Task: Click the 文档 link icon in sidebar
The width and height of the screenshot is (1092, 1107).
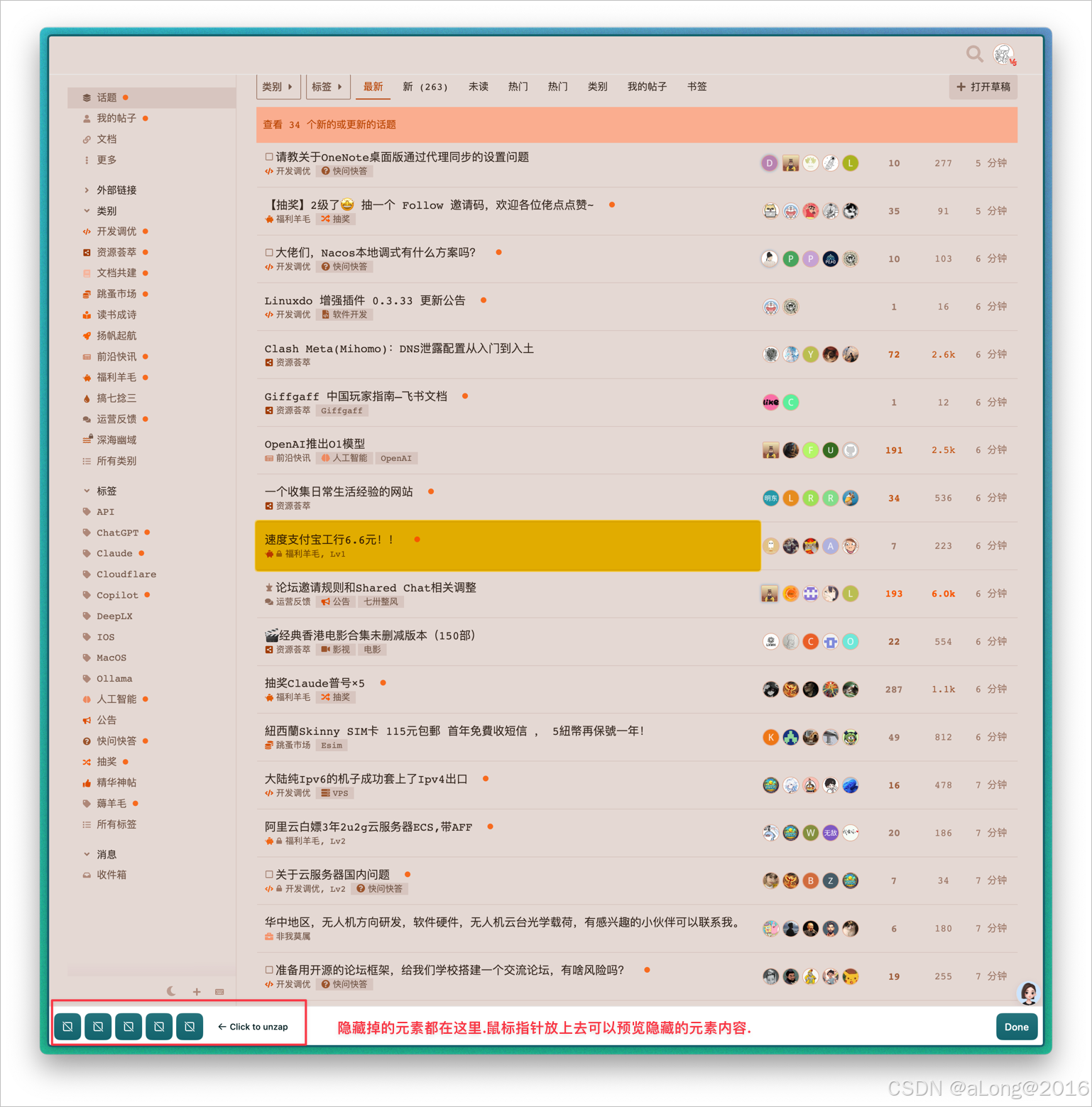Action: [x=87, y=139]
